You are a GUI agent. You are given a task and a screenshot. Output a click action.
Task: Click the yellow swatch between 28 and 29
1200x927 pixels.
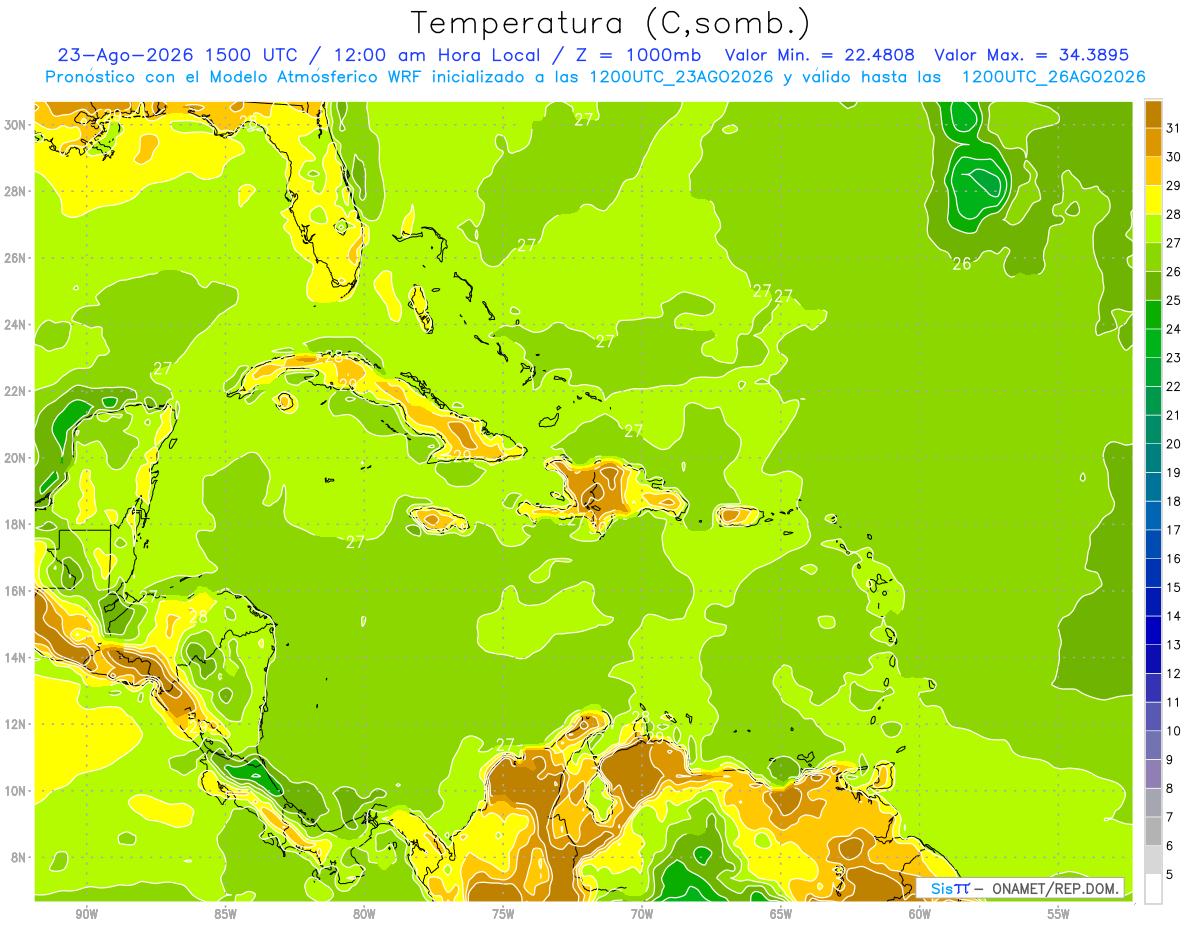pos(1153,200)
